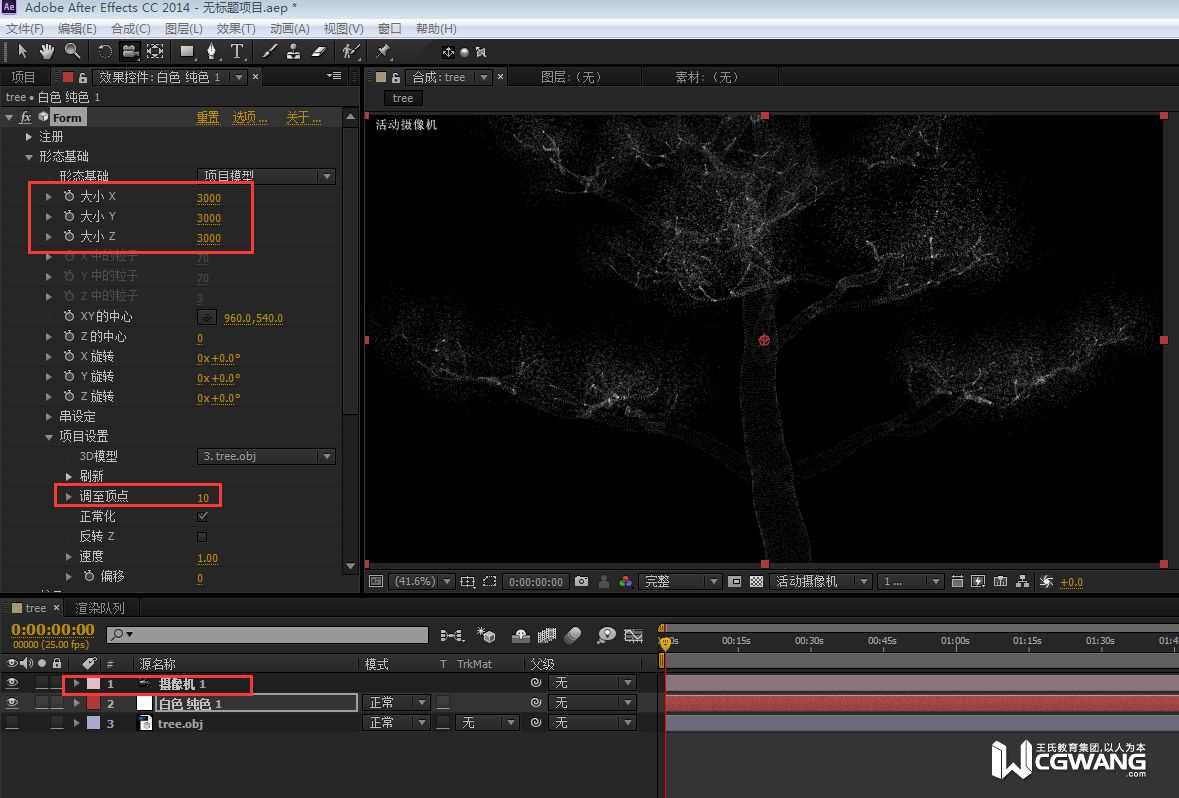The image size is (1179, 798).
Task: Click the 选项... link for Form
Action: pos(250,118)
